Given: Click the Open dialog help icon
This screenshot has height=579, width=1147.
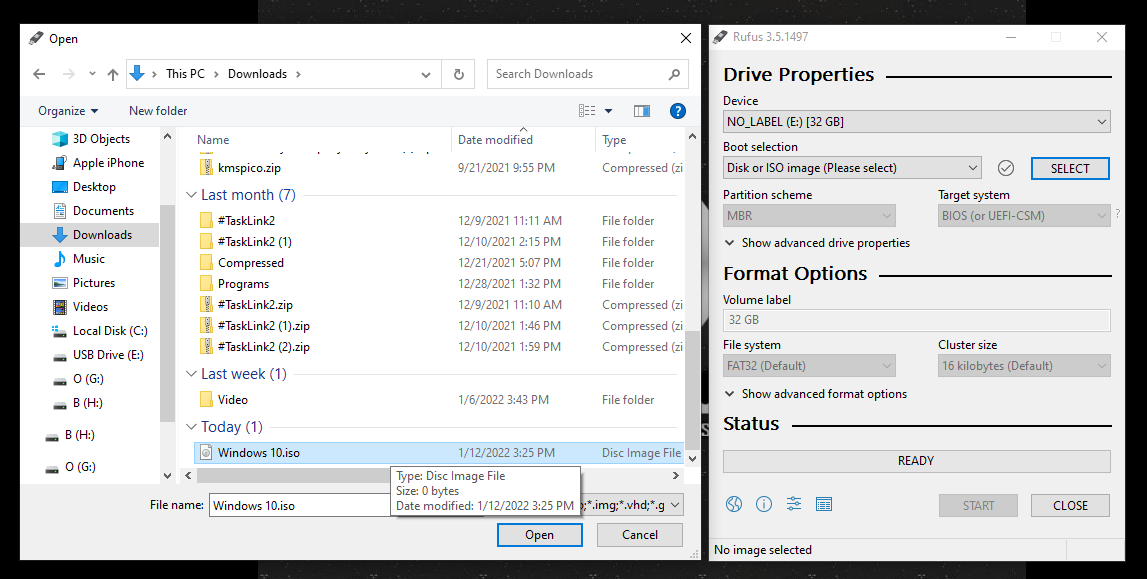Looking at the screenshot, I should point(677,111).
